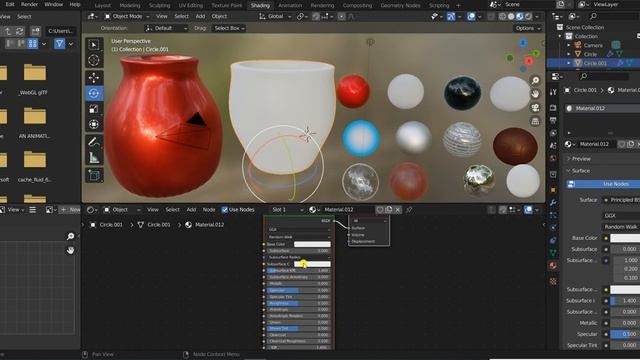Image resolution: width=640 pixels, height=360 pixels.
Task: Click the add workspace plus button
Action: click(458, 5)
